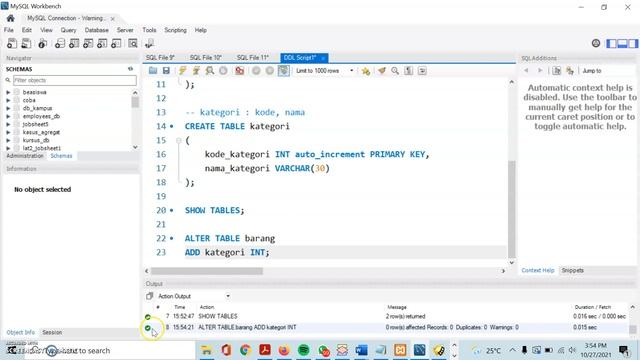The width and height of the screenshot is (640, 360).
Task: Open the File menu
Action: coord(9,30)
